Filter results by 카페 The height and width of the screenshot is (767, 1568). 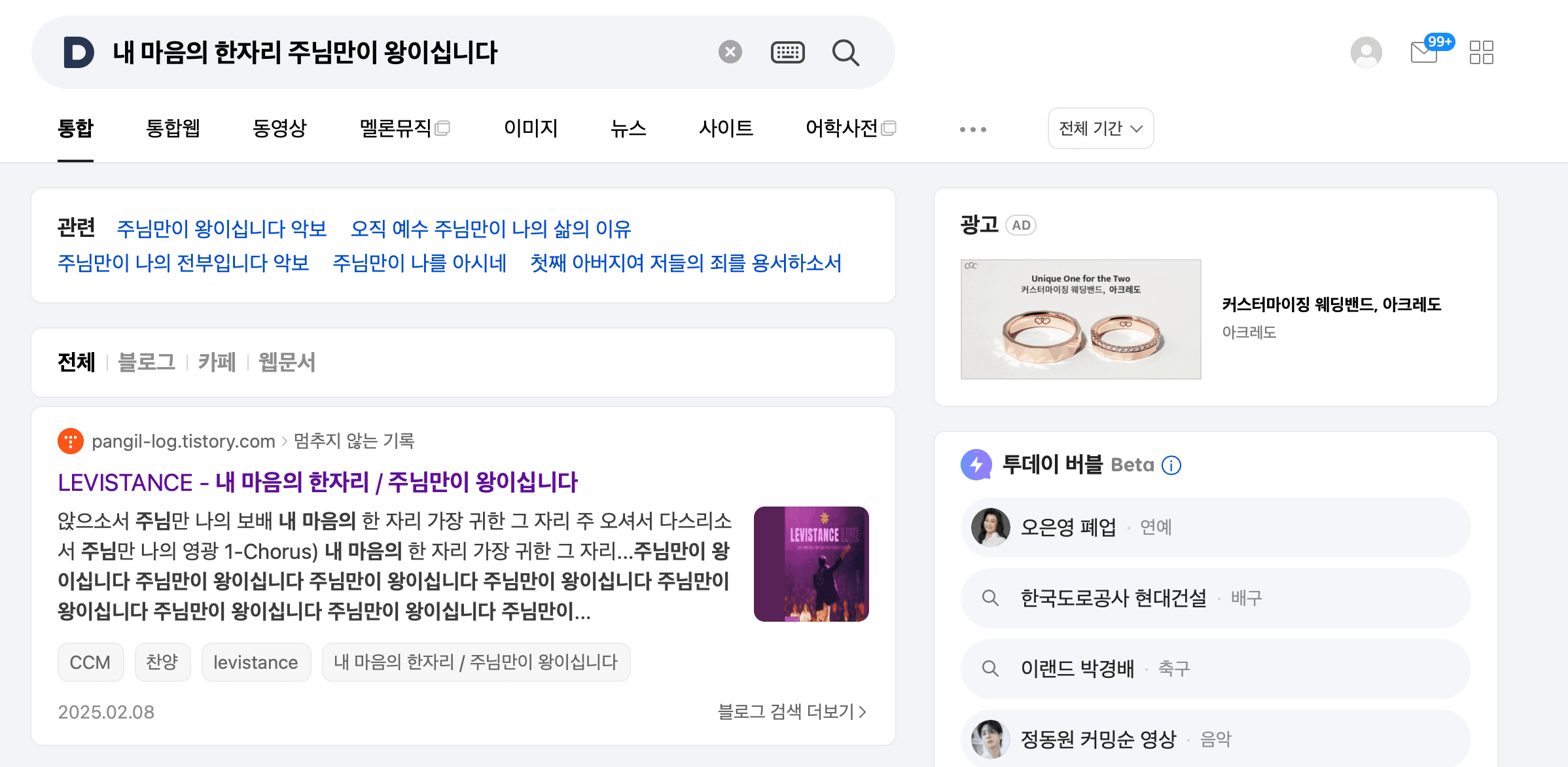[217, 362]
